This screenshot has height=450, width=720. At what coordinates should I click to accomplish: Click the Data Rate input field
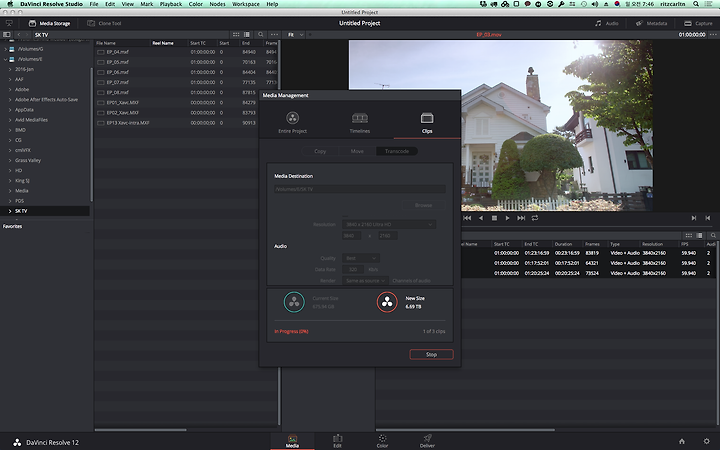353,270
